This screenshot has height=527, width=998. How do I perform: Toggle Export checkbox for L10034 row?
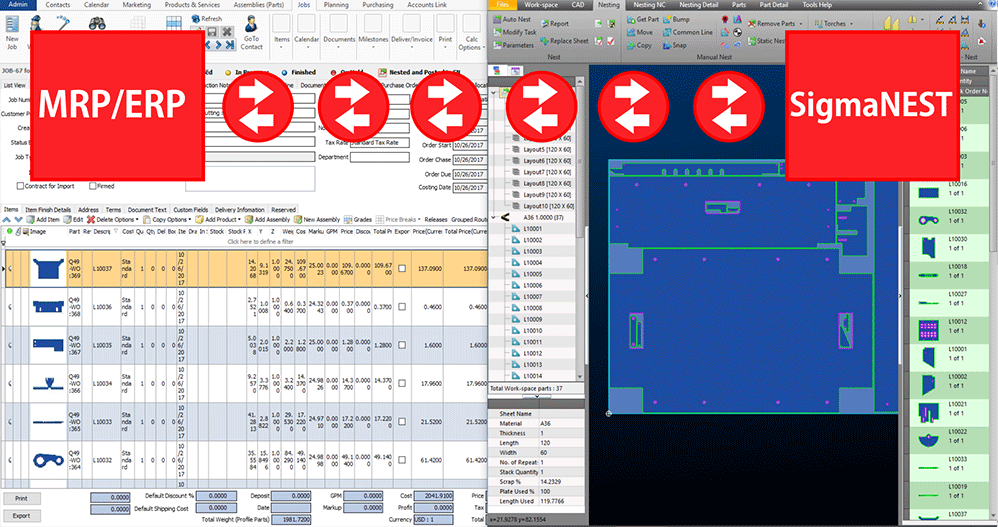pos(402,383)
